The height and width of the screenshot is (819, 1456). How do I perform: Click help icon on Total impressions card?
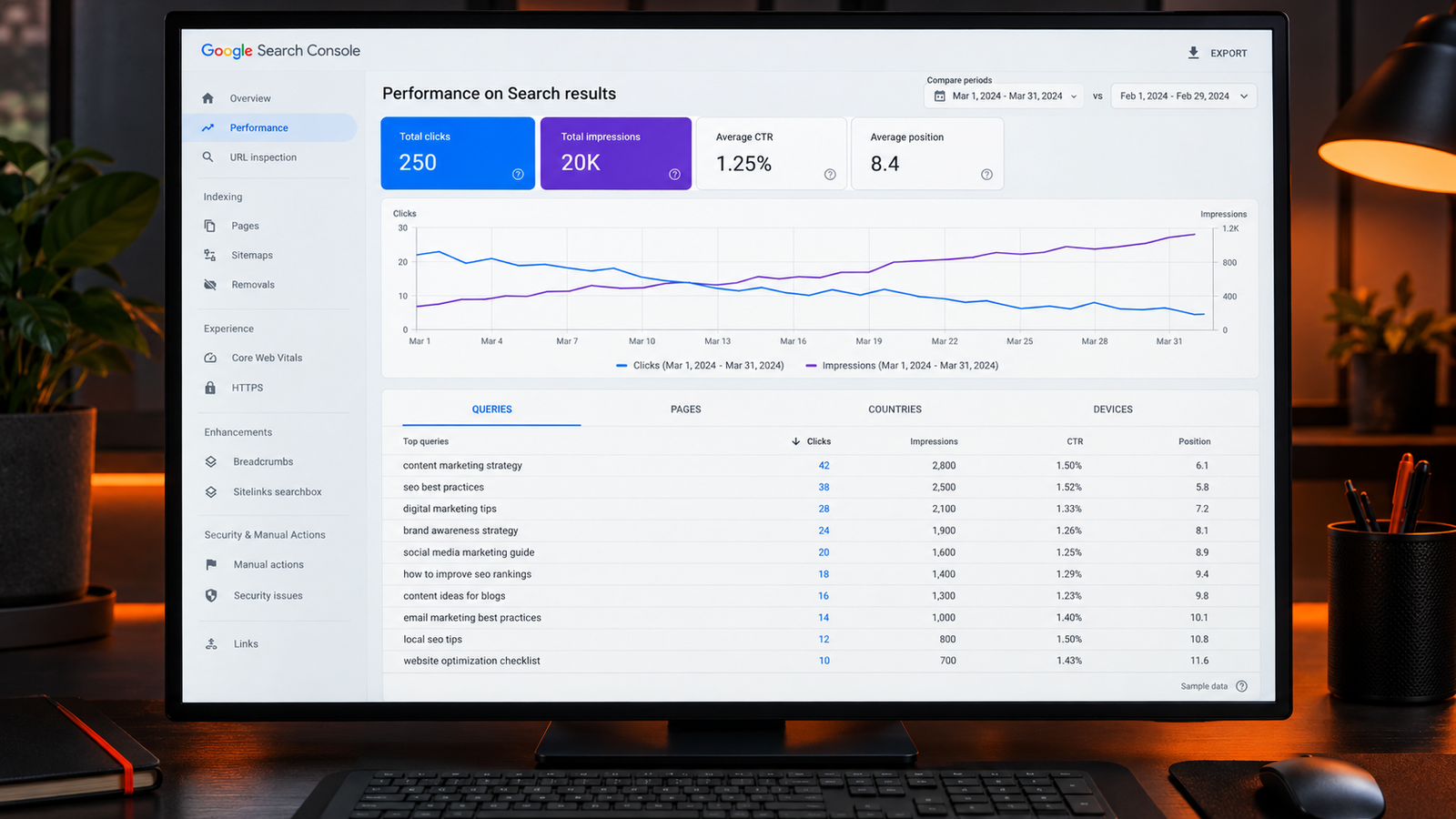(674, 174)
